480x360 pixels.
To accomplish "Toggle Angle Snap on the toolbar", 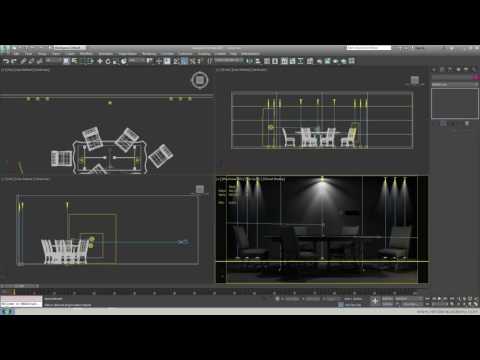I will pos(184,61).
